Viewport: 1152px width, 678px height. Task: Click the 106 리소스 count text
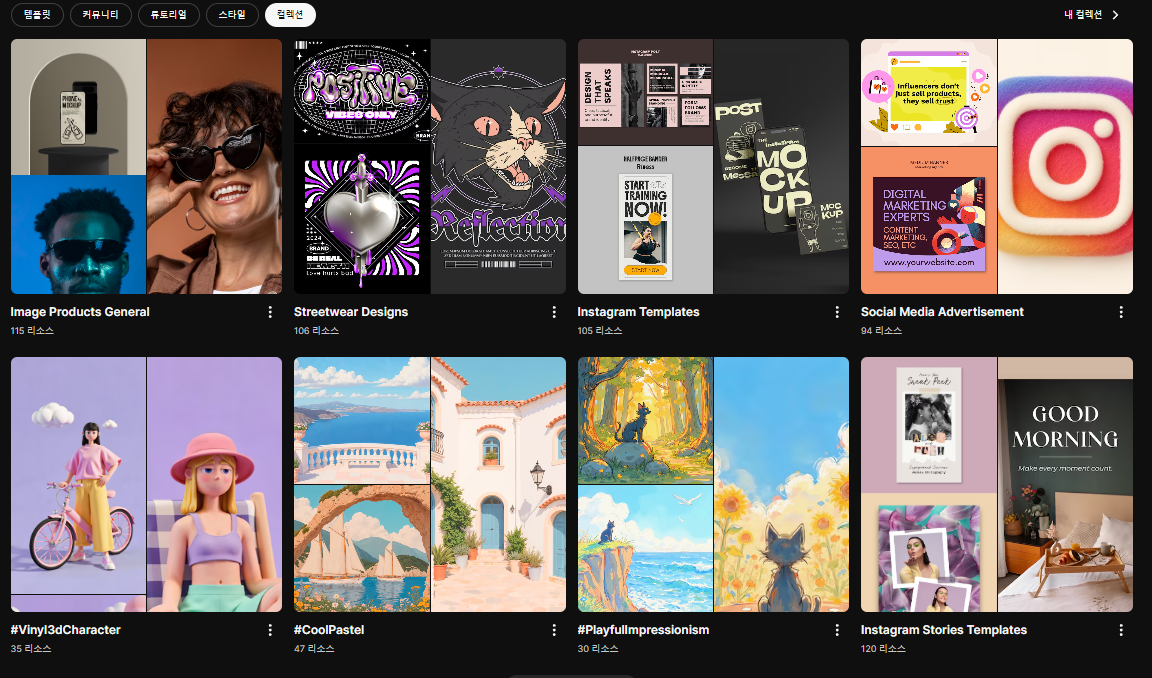point(317,331)
